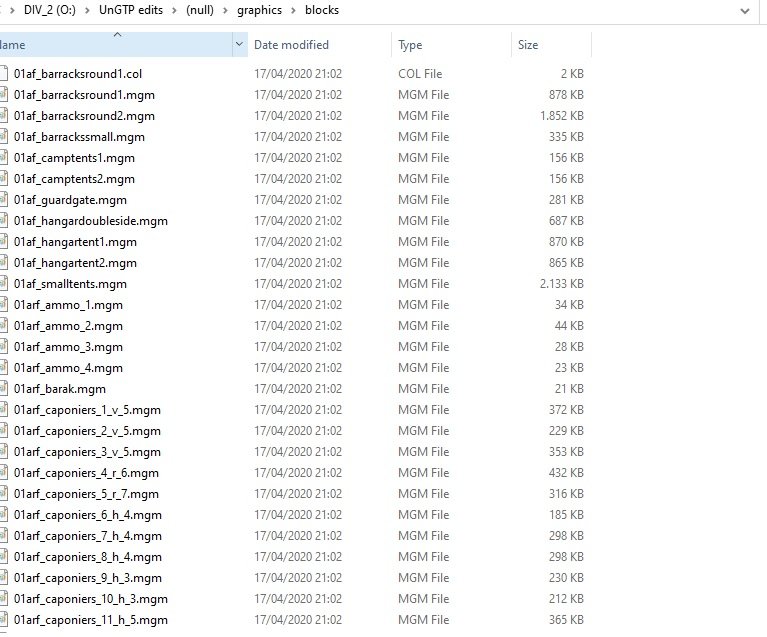Select icon of 01af_camptents2.mgm
The width and height of the screenshot is (767, 637).
point(4,179)
